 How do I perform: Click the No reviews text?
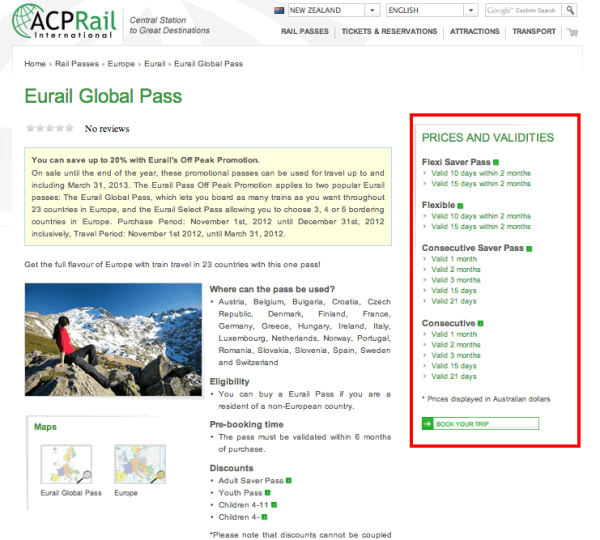click(x=107, y=129)
